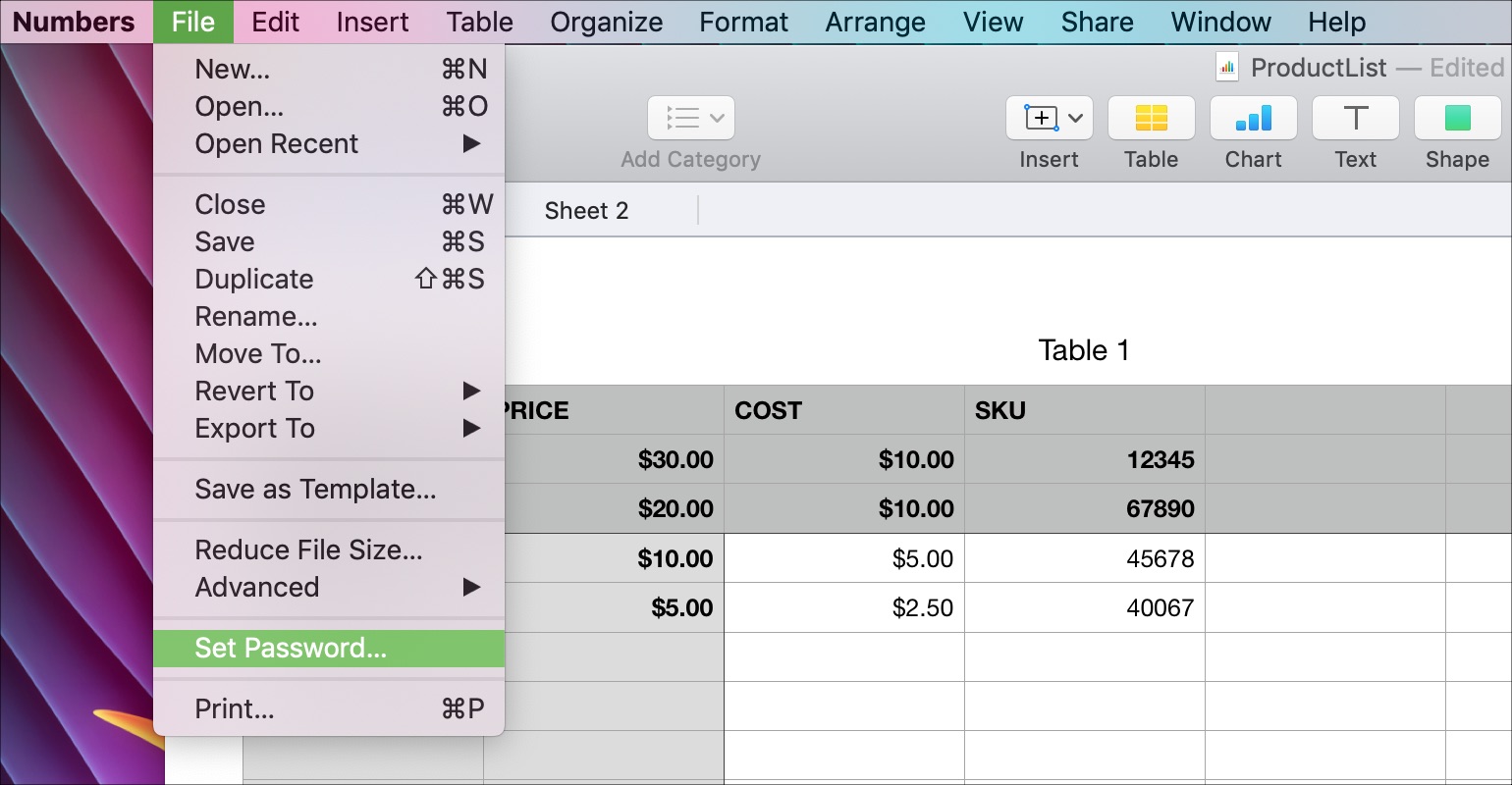Click Set Password… in File menu
1512x785 pixels.
point(329,649)
